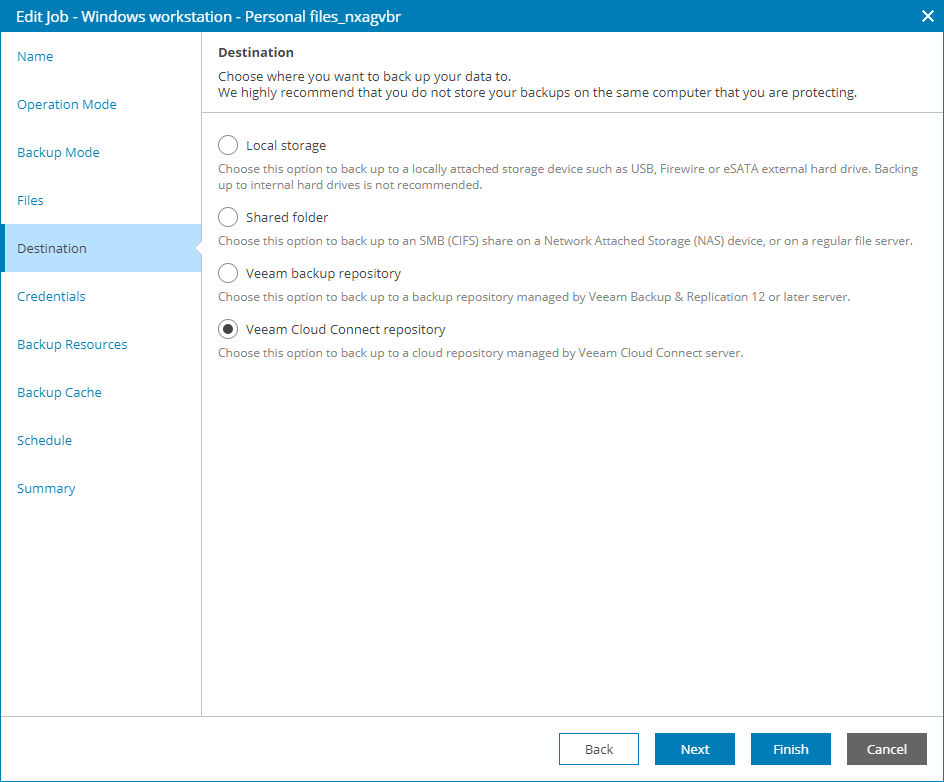Viewport: 944px width, 782px height.
Task: Select Veeam backup repository option
Action: click(227, 273)
